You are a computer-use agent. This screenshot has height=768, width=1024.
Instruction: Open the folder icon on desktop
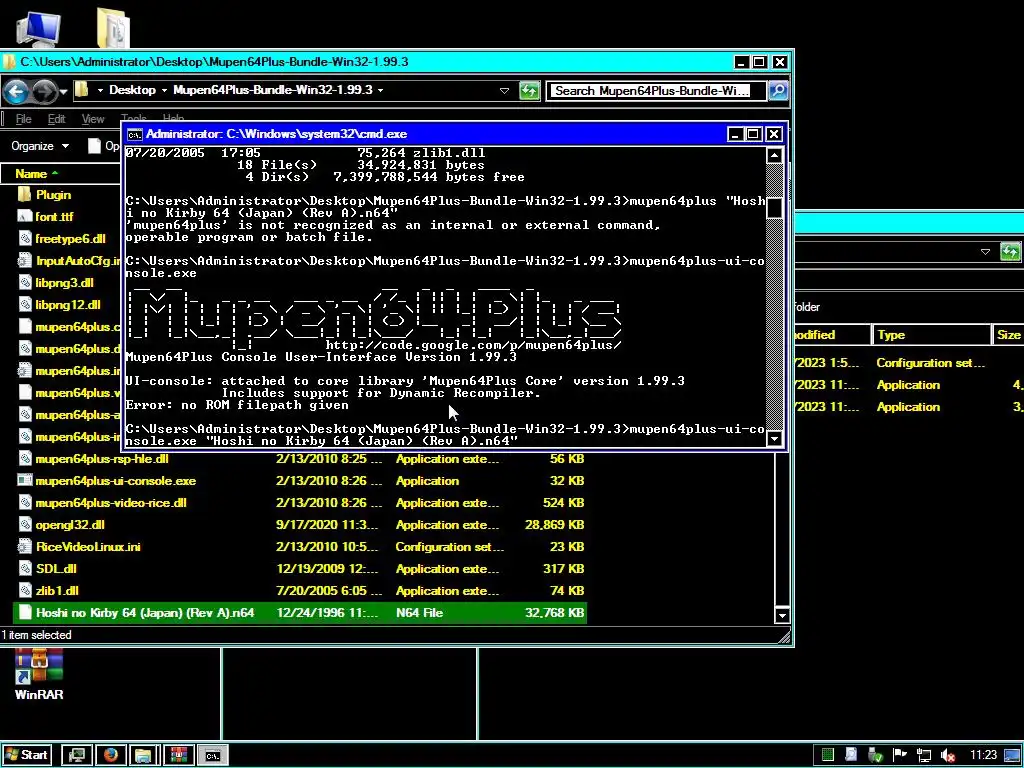[x=113, y=27]
